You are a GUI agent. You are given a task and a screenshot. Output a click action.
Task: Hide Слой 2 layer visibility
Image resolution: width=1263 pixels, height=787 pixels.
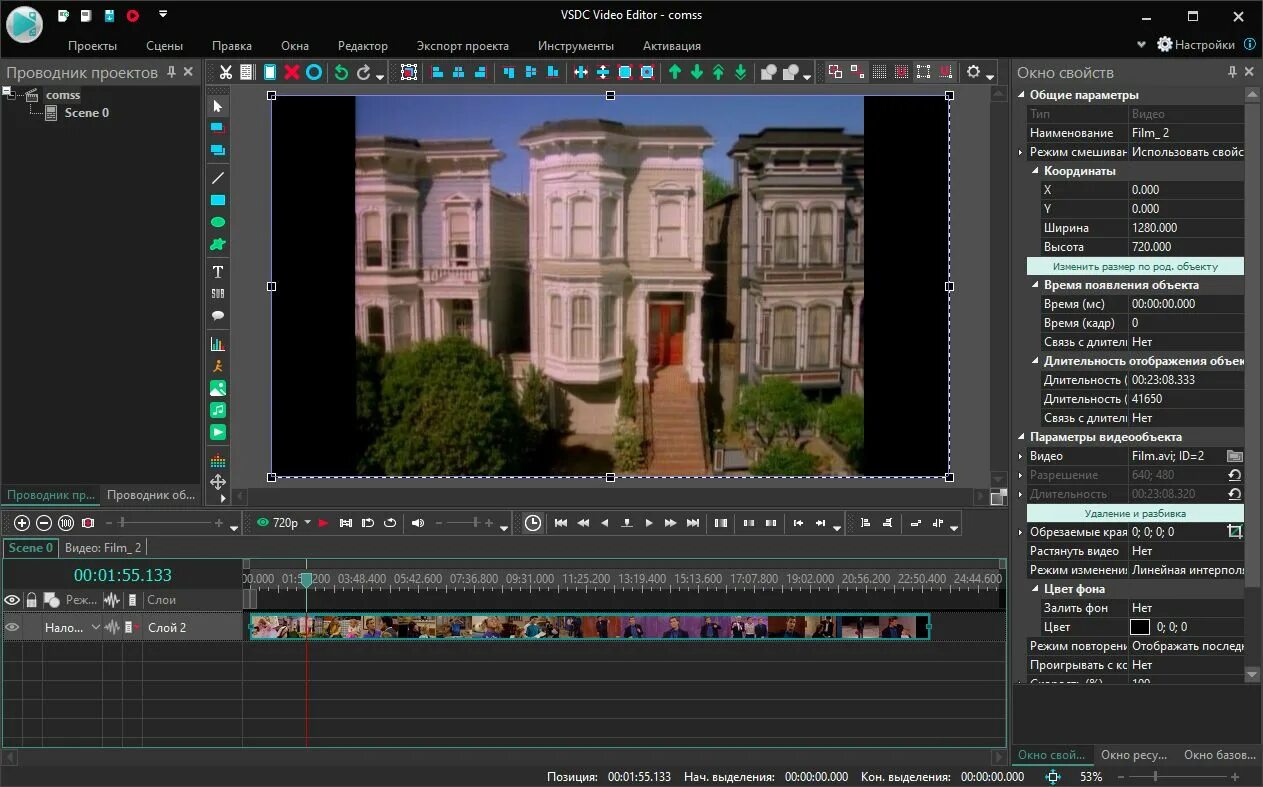point(12,627)
